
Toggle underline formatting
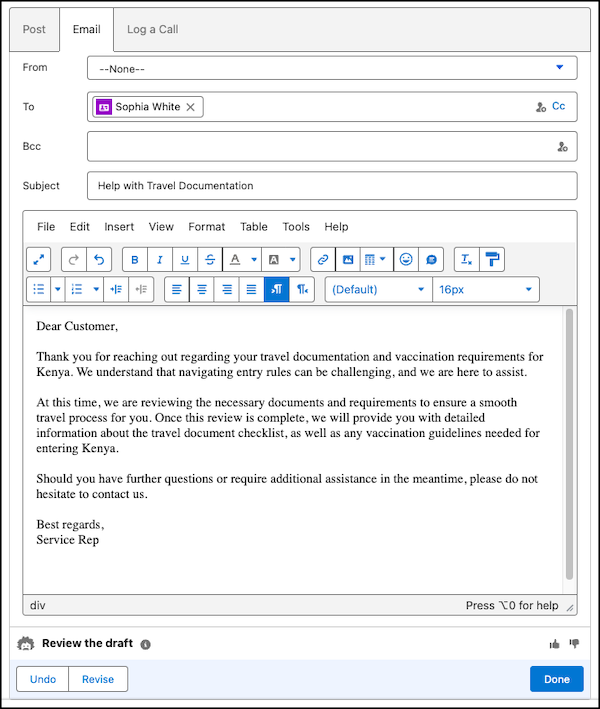[x=184, y=260]
